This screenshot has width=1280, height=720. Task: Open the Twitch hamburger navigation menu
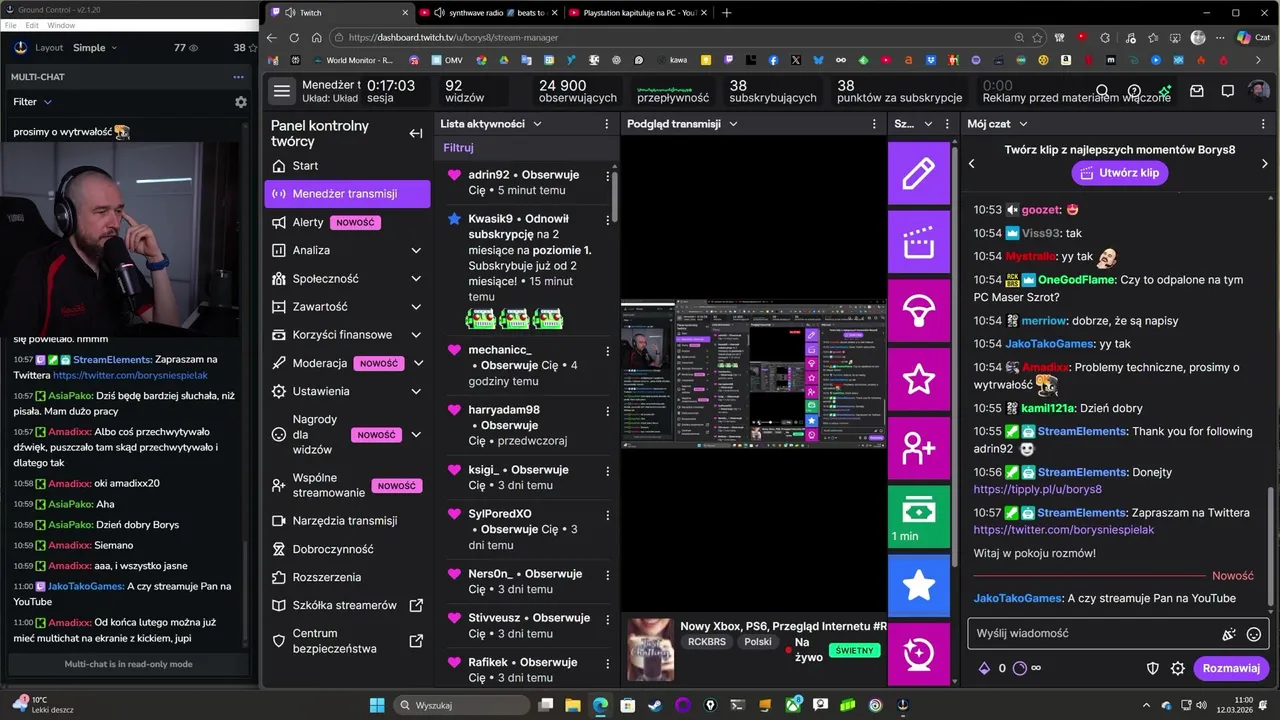point(282,91)
